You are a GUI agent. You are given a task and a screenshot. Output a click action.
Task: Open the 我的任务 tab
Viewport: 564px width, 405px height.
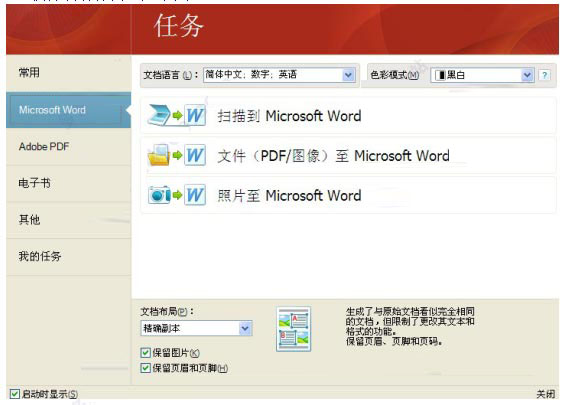click(x=69, y=256)
